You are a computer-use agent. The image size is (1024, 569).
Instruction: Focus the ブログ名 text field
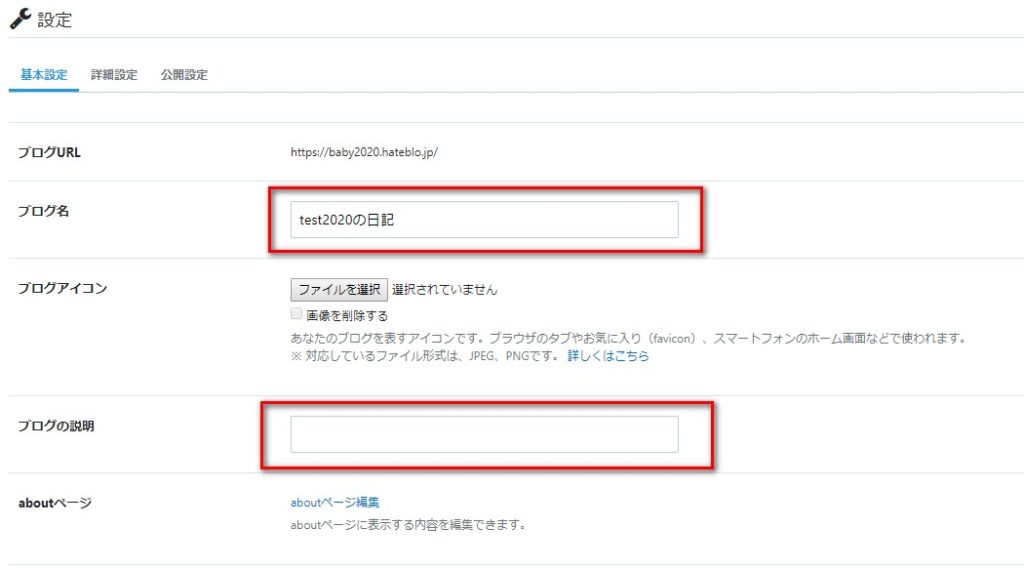[x=484, y=219]
